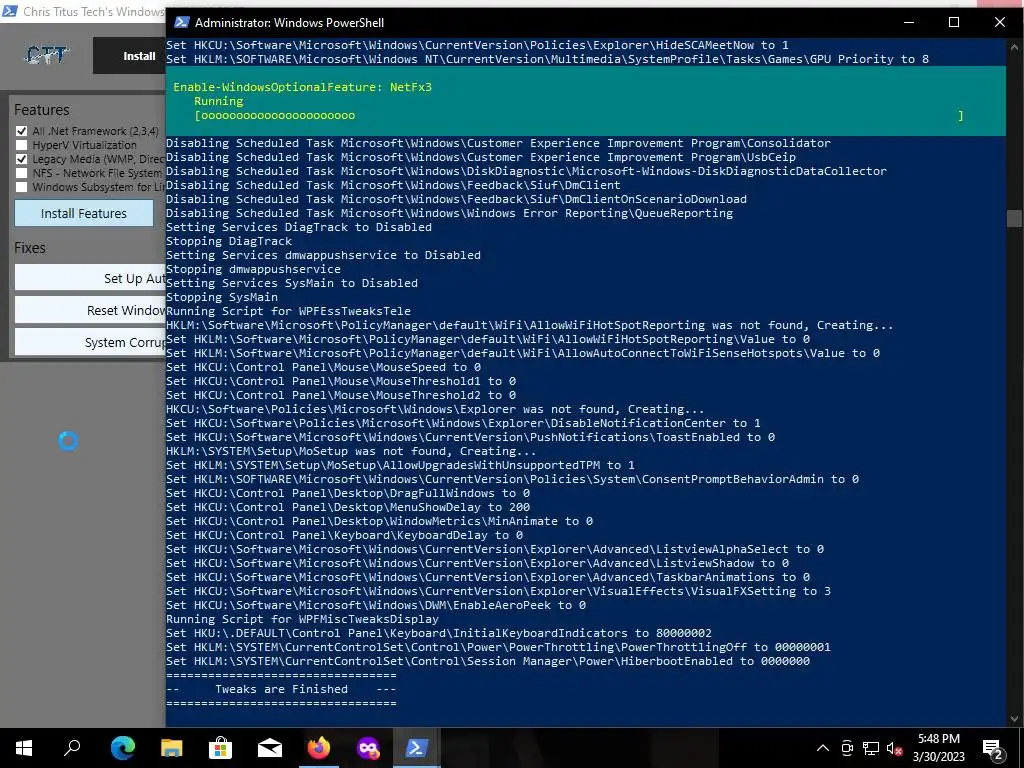Image resolution: width=1024 pixels, height=768 pixels.
Task: Click the 'Fixes' heading in WinUtil
Action: pos(30,248)
